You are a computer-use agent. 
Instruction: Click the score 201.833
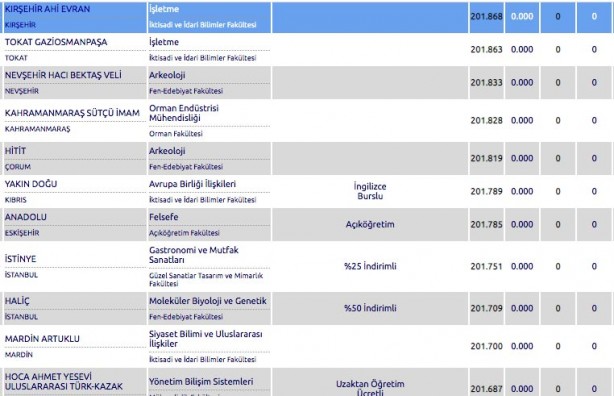click(x=486, y=83)
